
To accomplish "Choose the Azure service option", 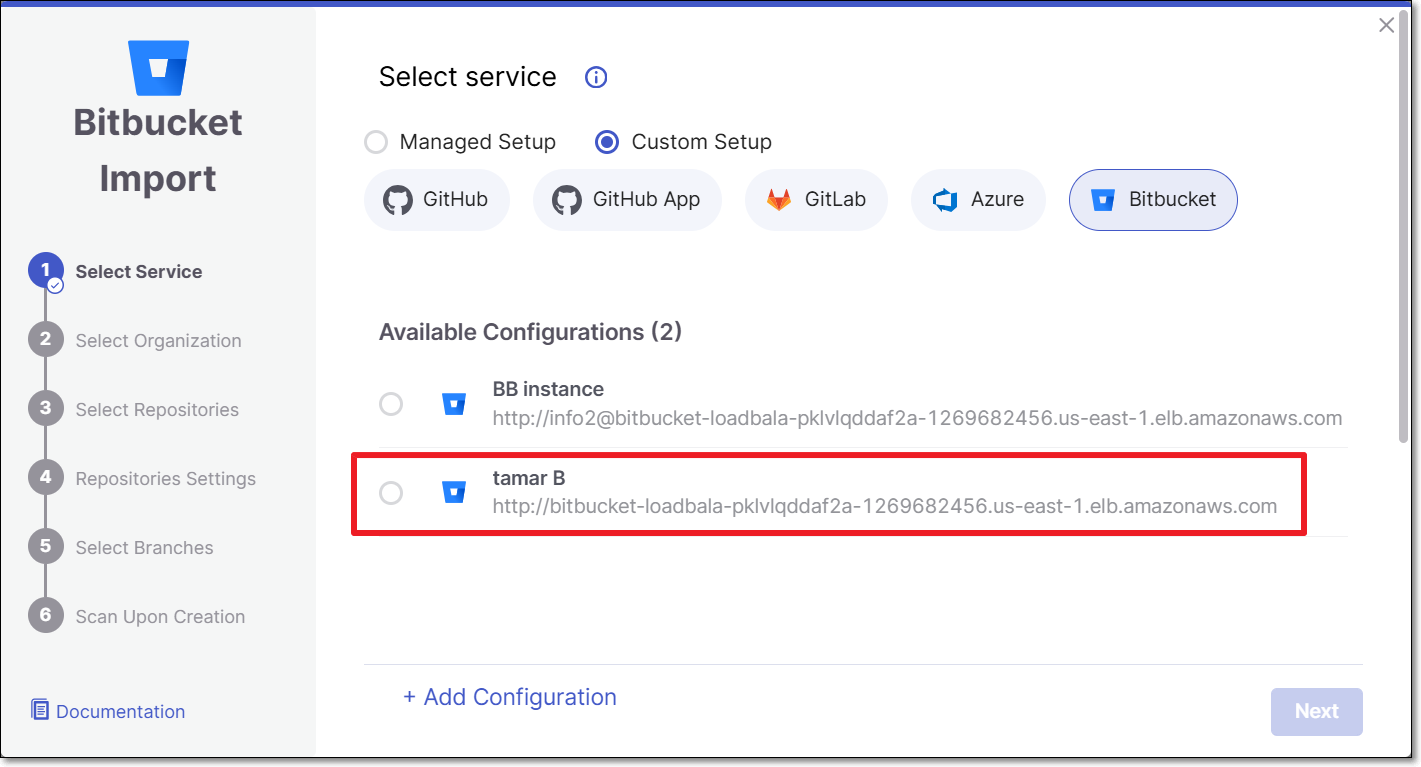I will (978, 199).
